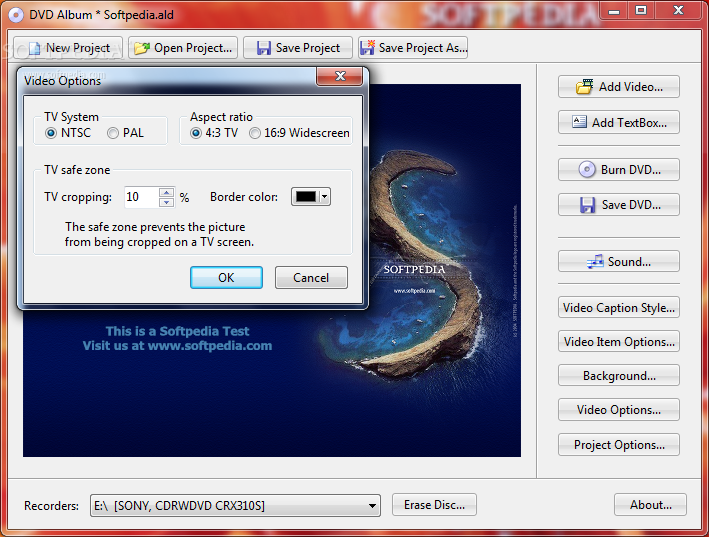Minimize the DVD Album window
This screenshot has width=709, height=537.
614,10
